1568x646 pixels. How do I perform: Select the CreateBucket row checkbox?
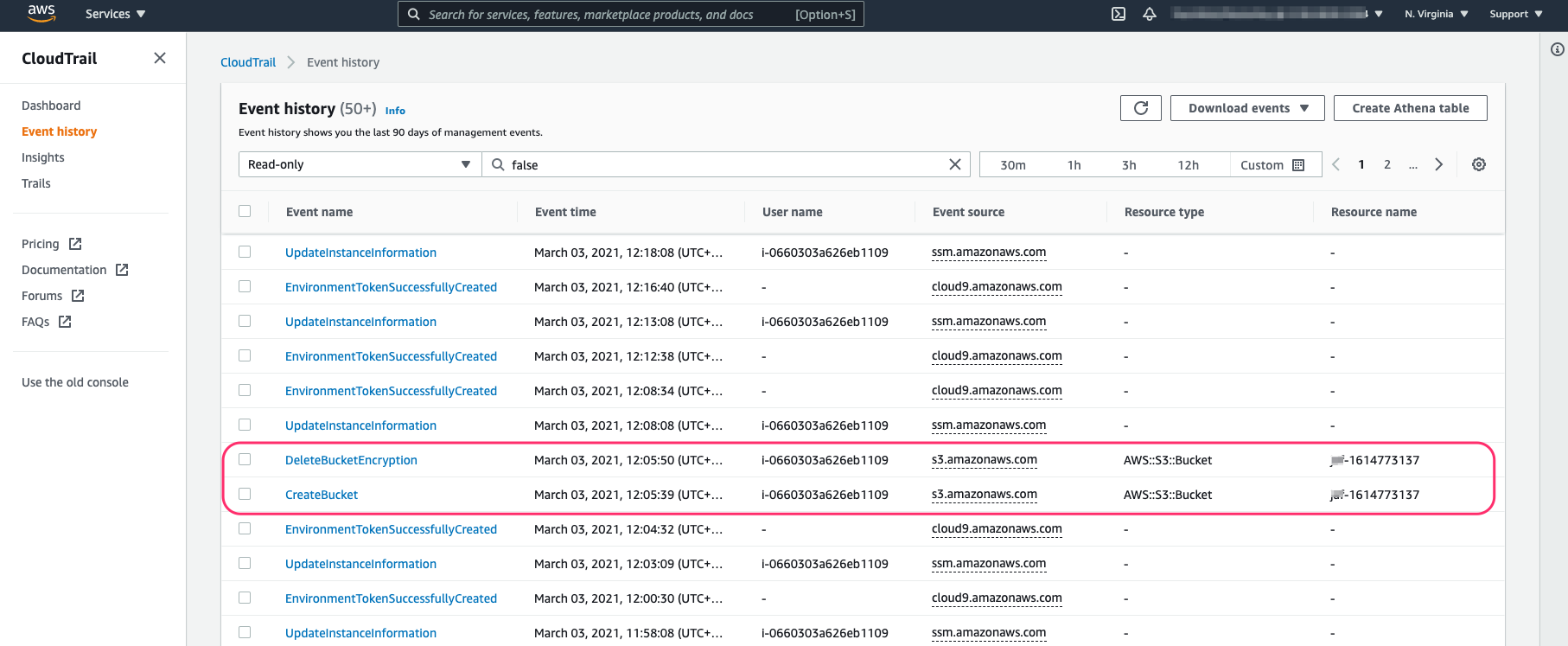[x=245, y=494]
